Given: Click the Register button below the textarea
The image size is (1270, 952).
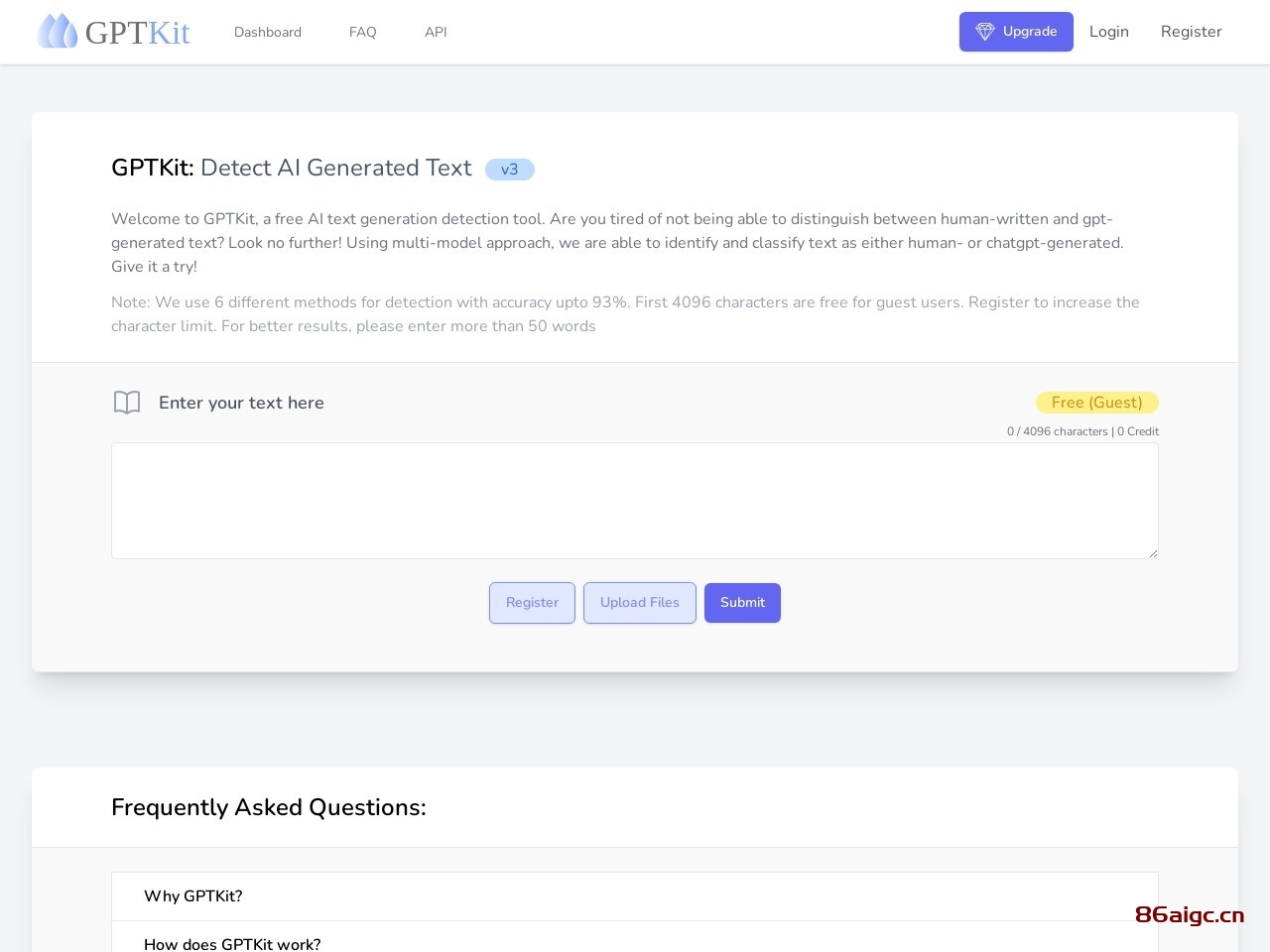Looking at the screenshot, I should tap(532, 603).
